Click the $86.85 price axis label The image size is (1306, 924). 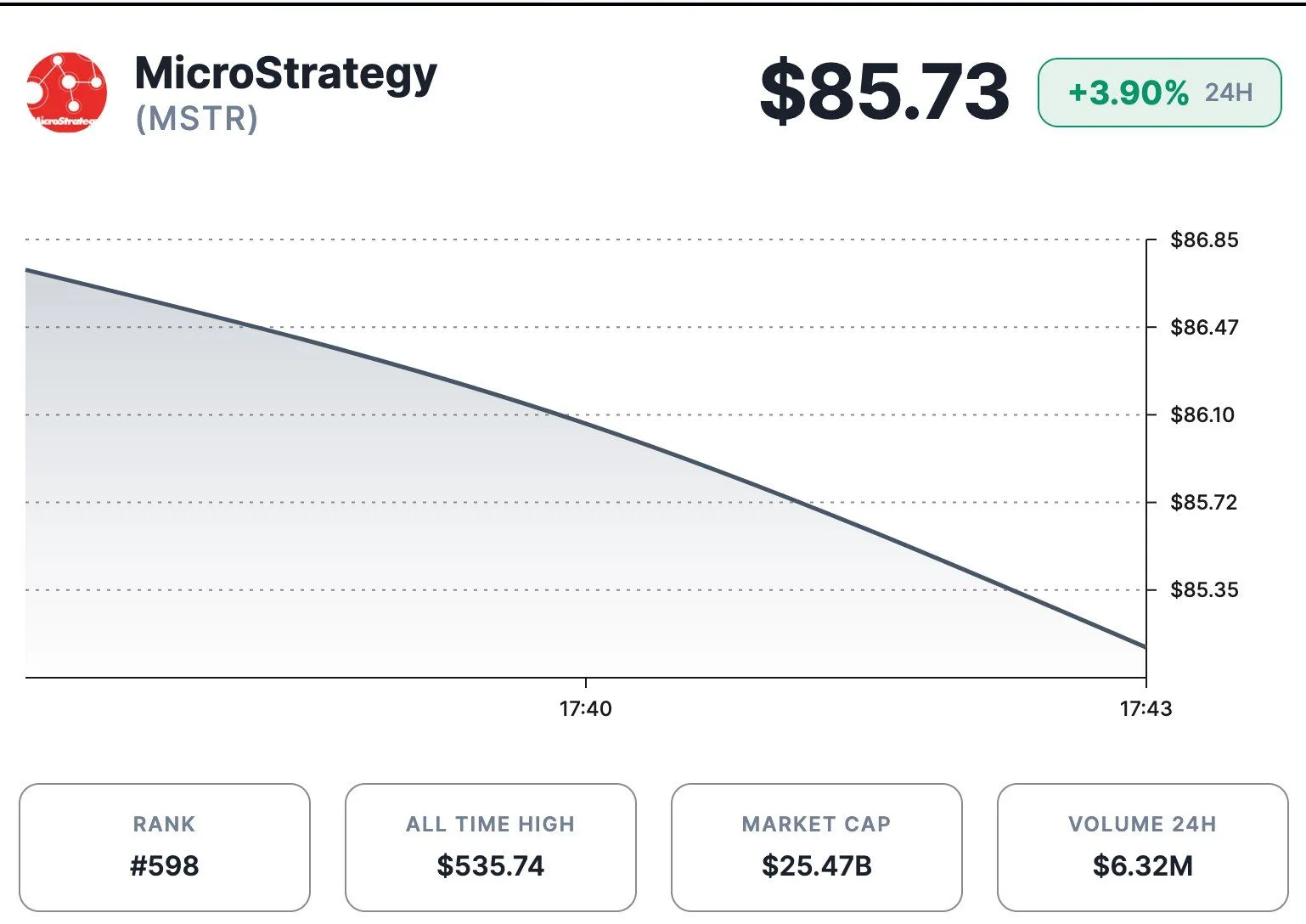[1204, 239]
